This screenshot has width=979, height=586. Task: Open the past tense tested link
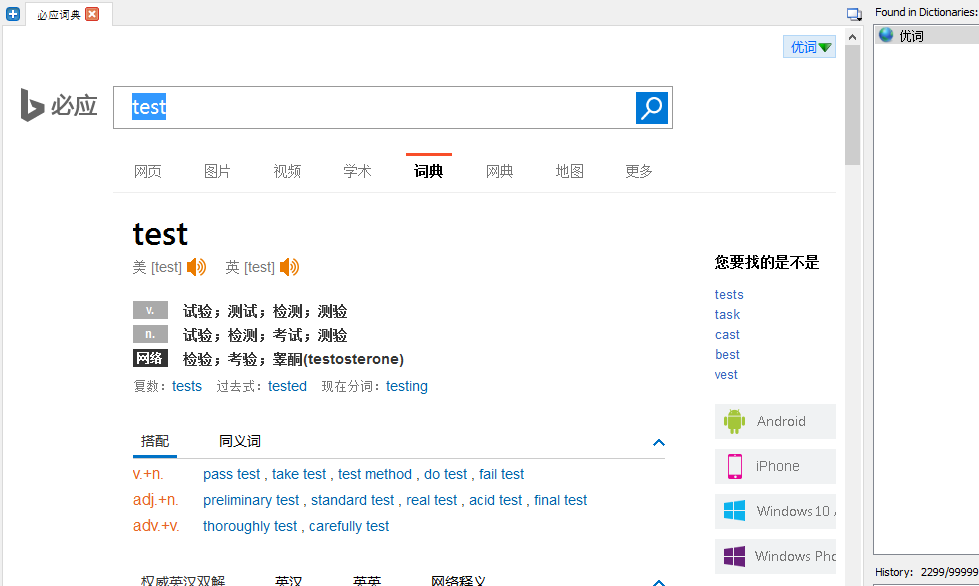(x=287, y=386)
